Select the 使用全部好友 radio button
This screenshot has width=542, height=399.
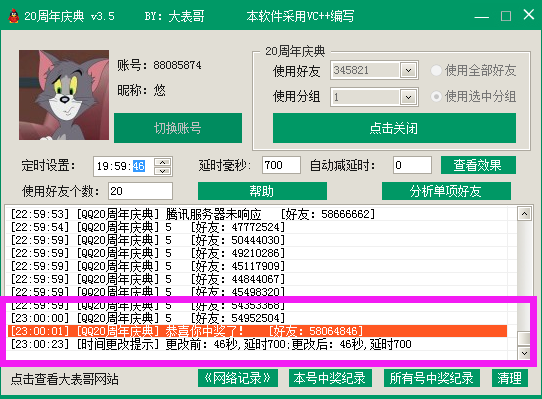[x=436, y=71]
